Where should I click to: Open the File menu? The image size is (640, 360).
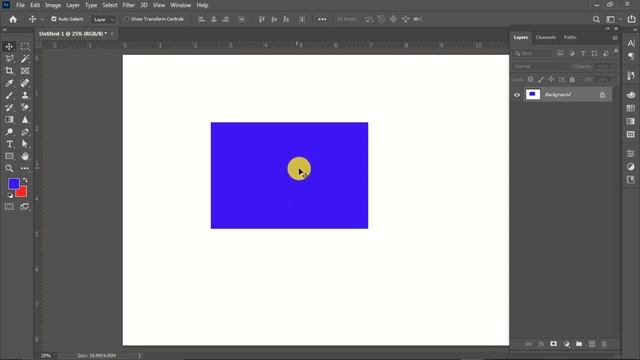pyautogui.click(x=20, y=5)
